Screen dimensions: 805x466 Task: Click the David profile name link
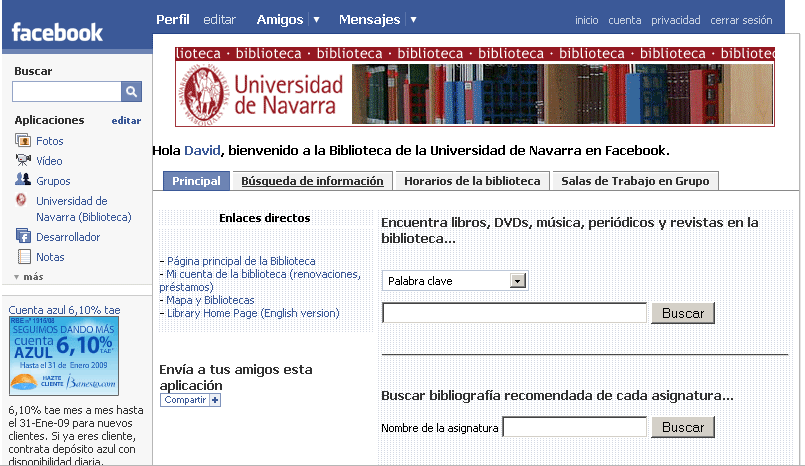202,150
